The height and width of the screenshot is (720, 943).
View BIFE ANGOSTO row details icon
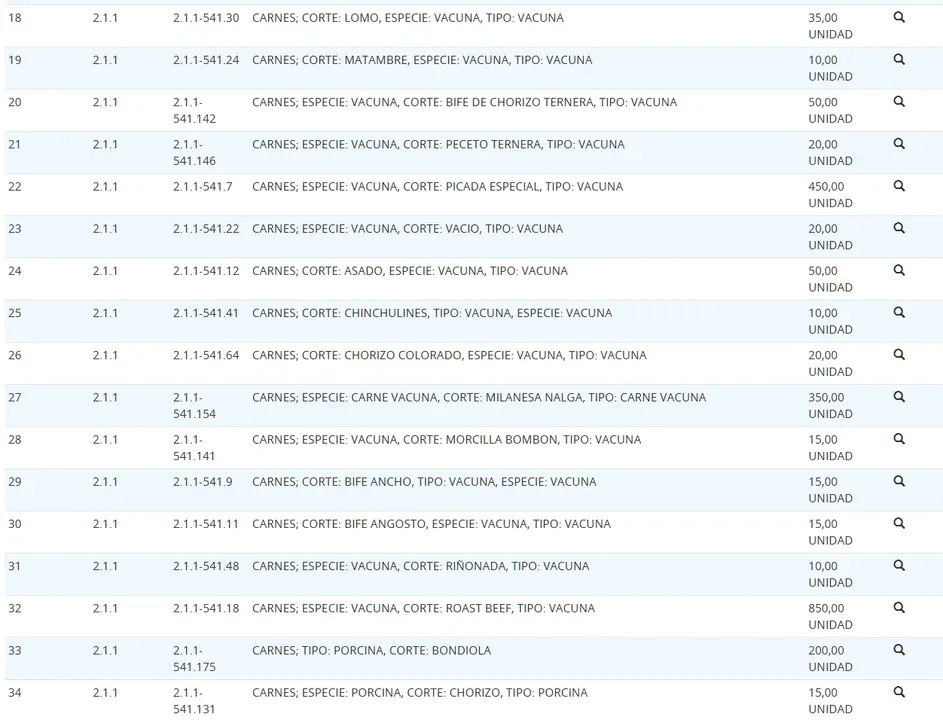click(899, 523)
